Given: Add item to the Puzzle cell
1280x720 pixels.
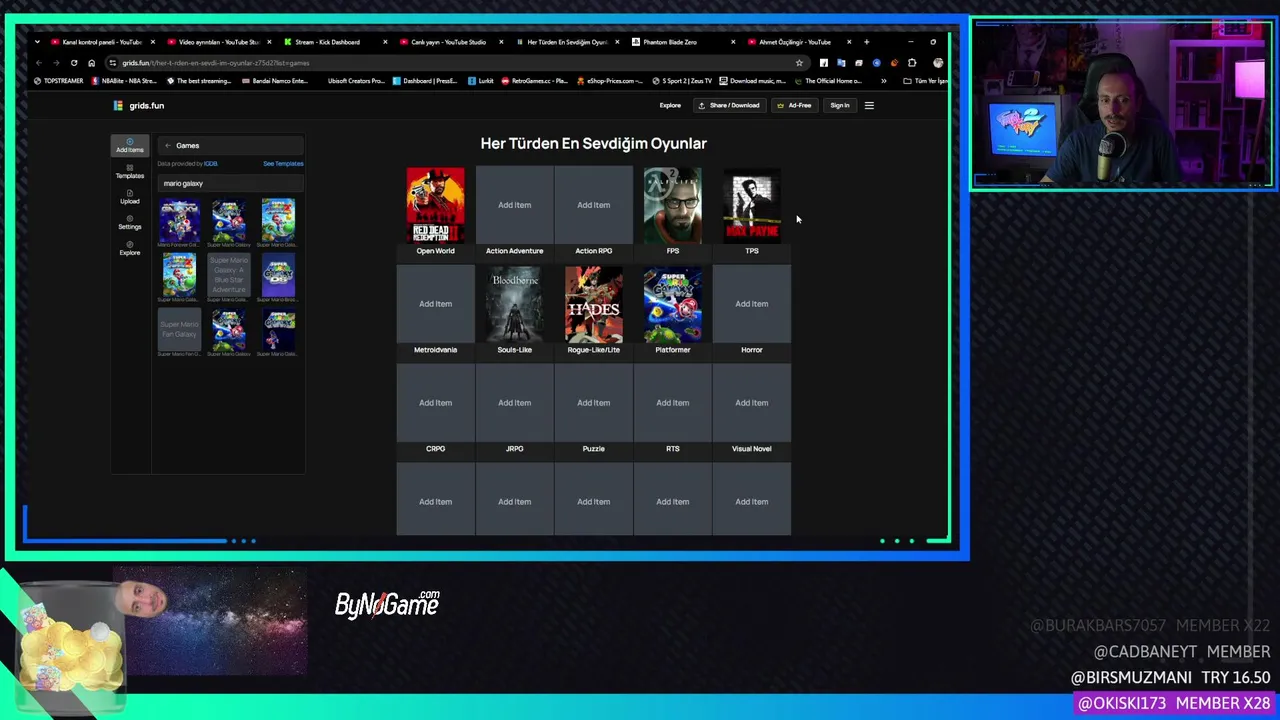Looking at the screenshot, I should tap(594, 403).
